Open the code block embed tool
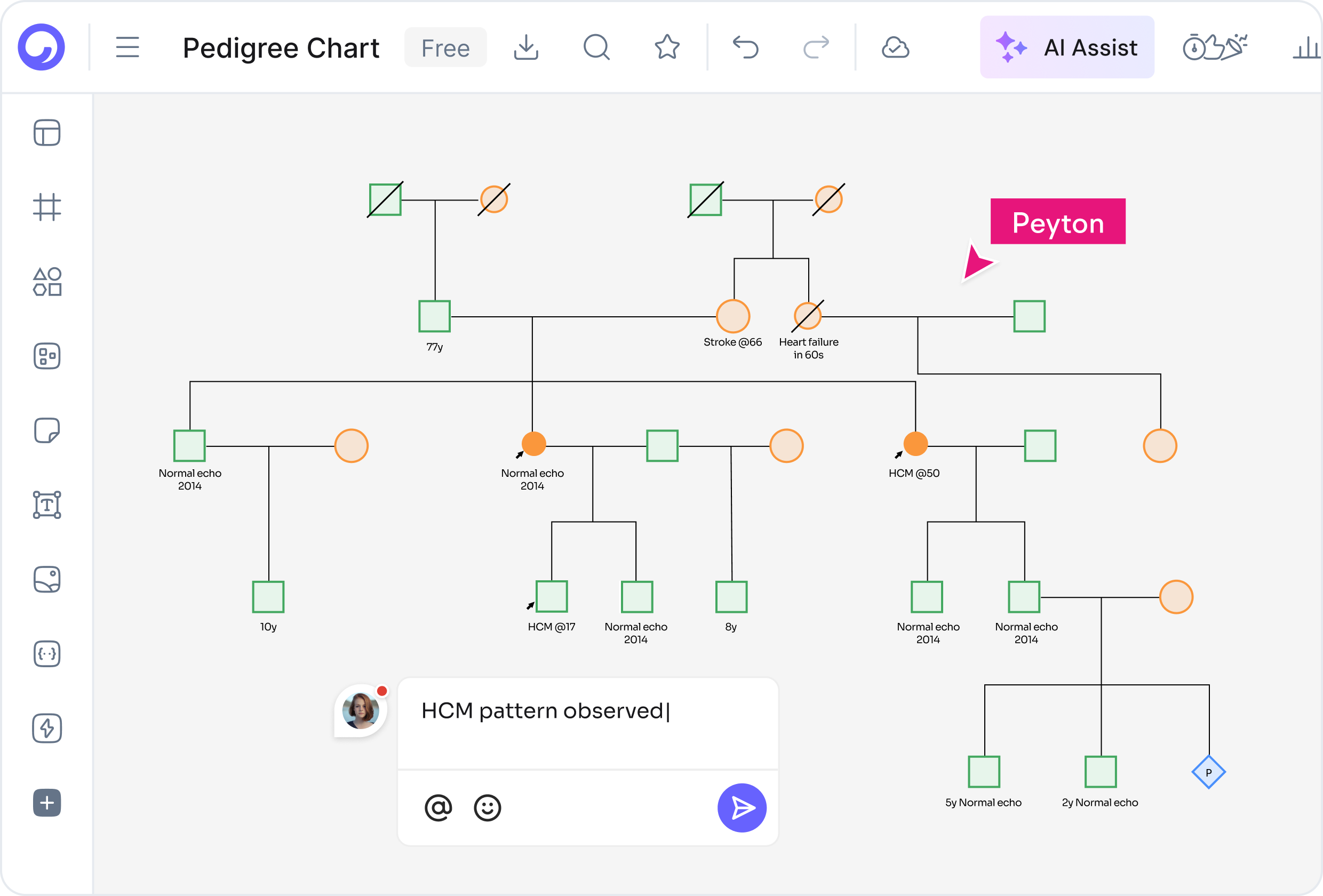Image resolution: width=1323 pixels, height=896 pixels. tap(47, 654)
